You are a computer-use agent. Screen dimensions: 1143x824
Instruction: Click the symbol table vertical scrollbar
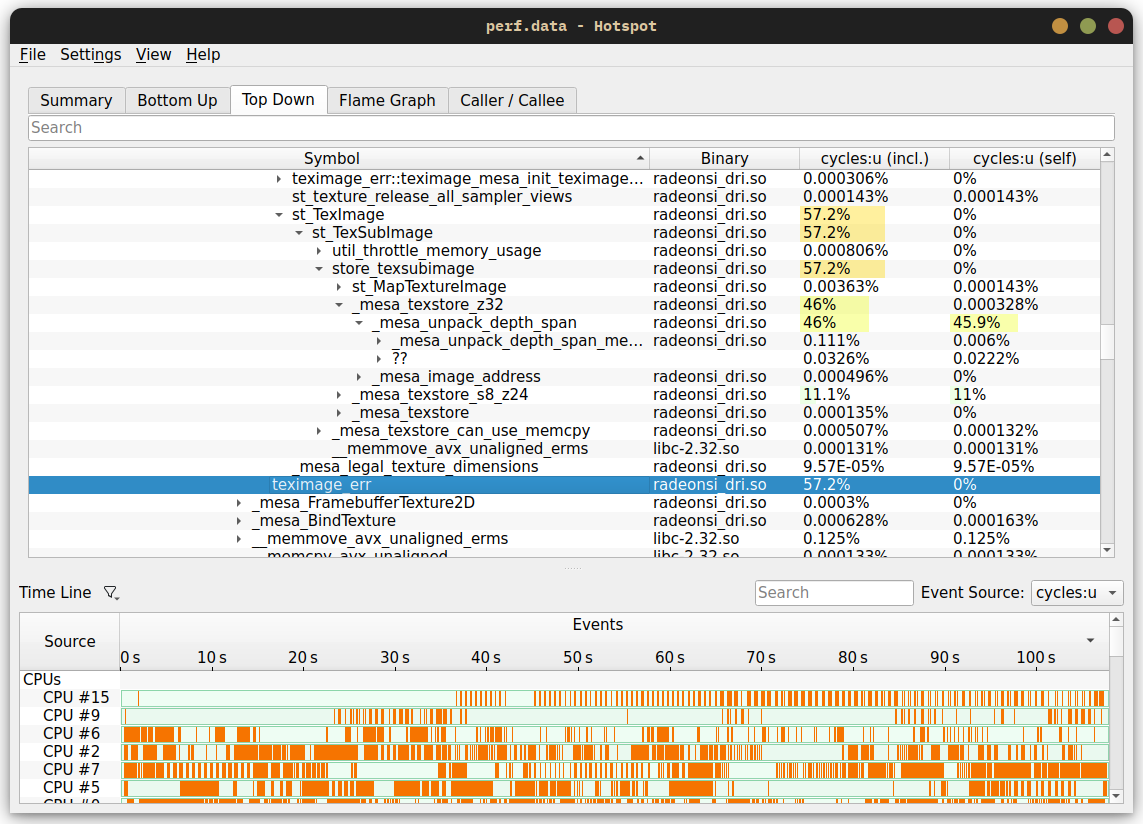point(1107,340)
